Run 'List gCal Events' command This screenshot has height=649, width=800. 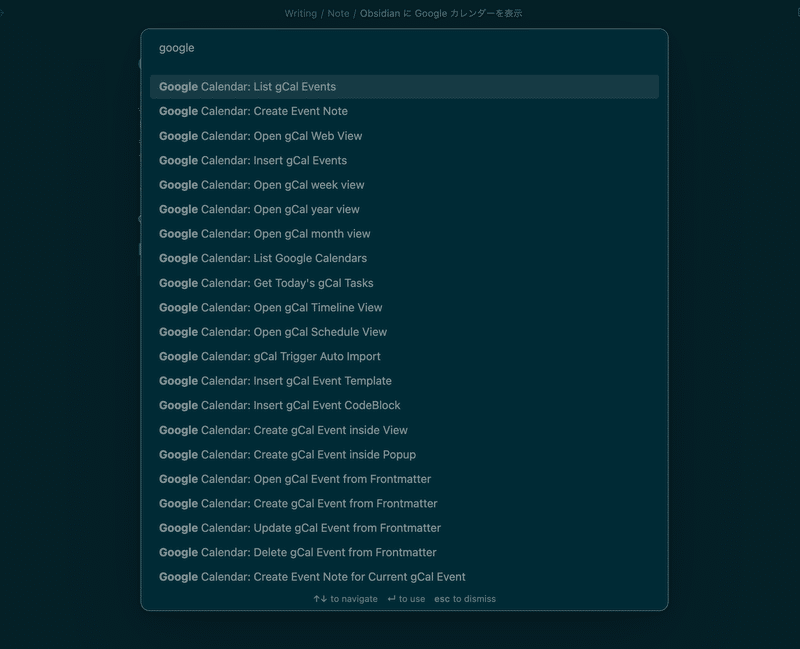pos(404,87)
